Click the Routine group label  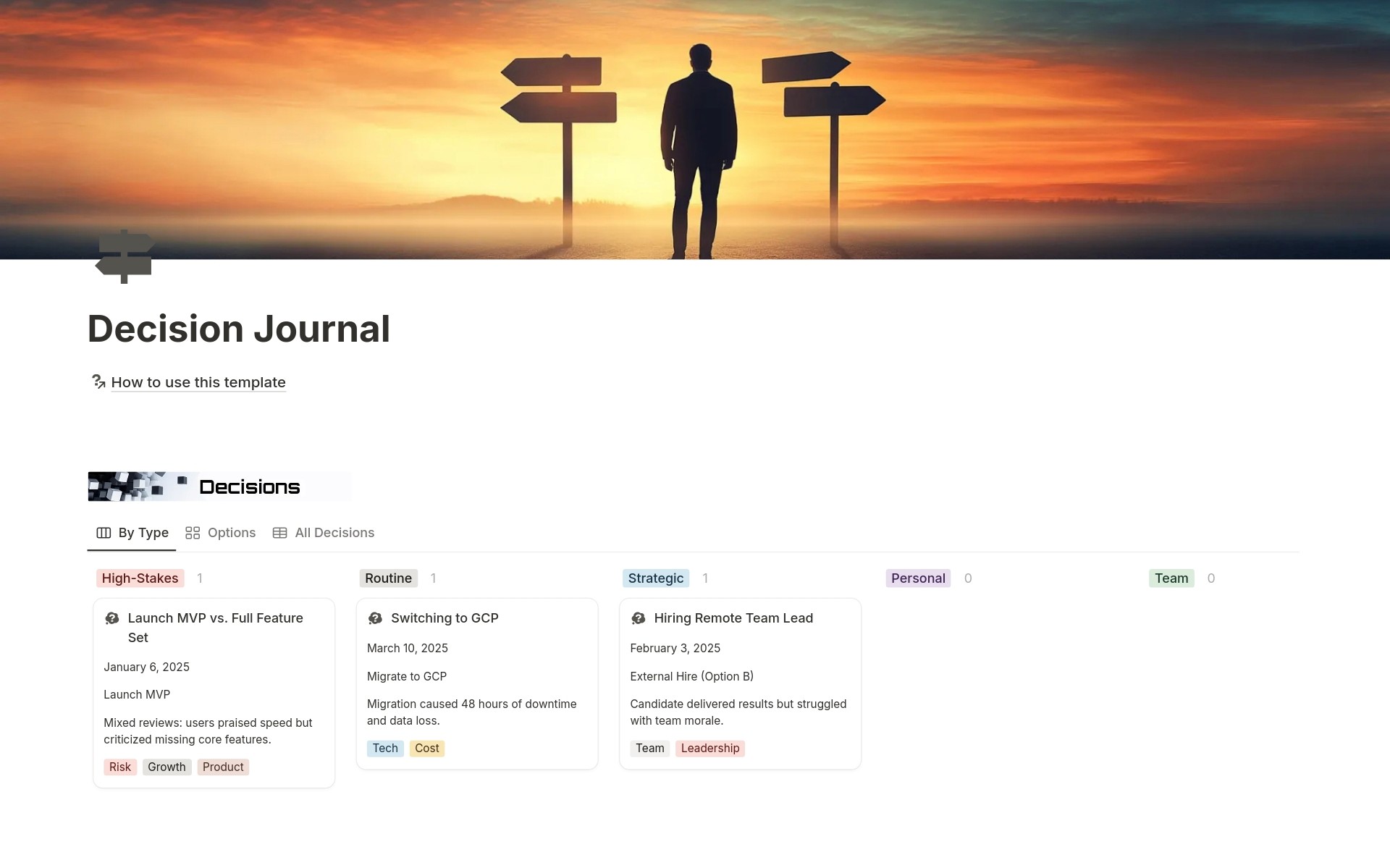(x=388, y=578)
